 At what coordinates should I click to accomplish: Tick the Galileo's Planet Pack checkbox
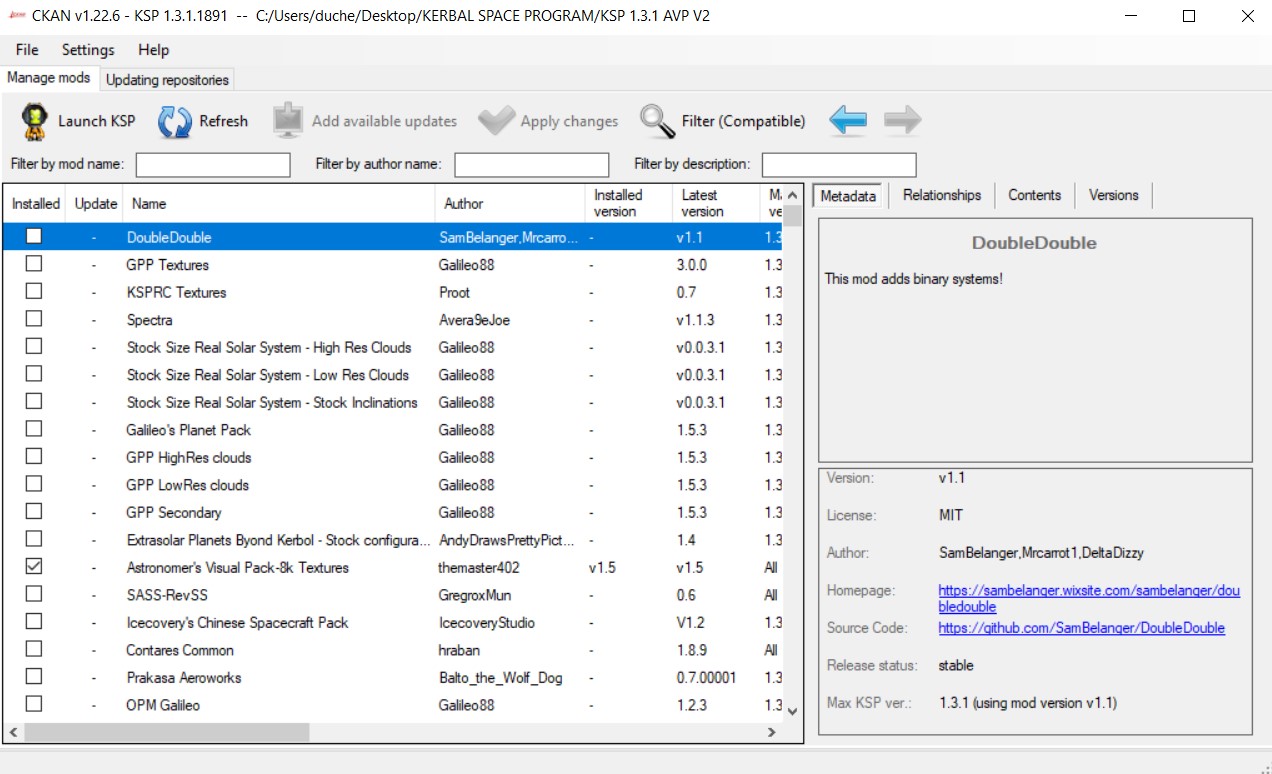(34, 430)
